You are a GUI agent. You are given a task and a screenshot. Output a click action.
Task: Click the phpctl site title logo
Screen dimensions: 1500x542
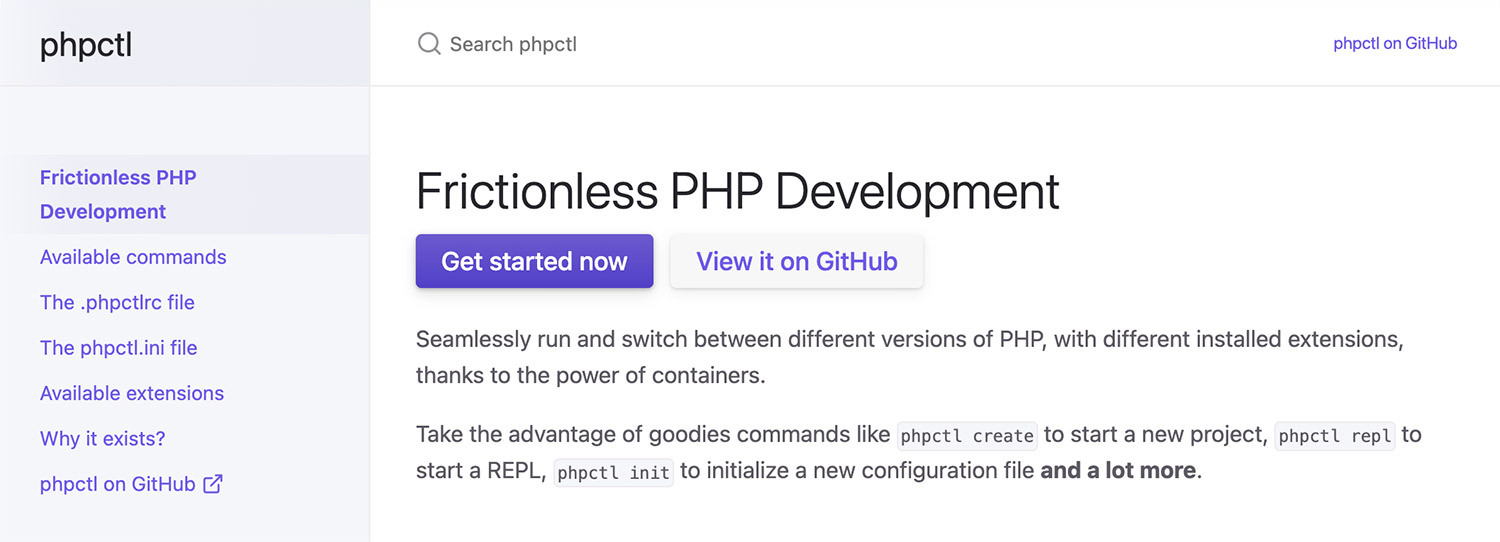pyautogui.click(x=86, y=45)
